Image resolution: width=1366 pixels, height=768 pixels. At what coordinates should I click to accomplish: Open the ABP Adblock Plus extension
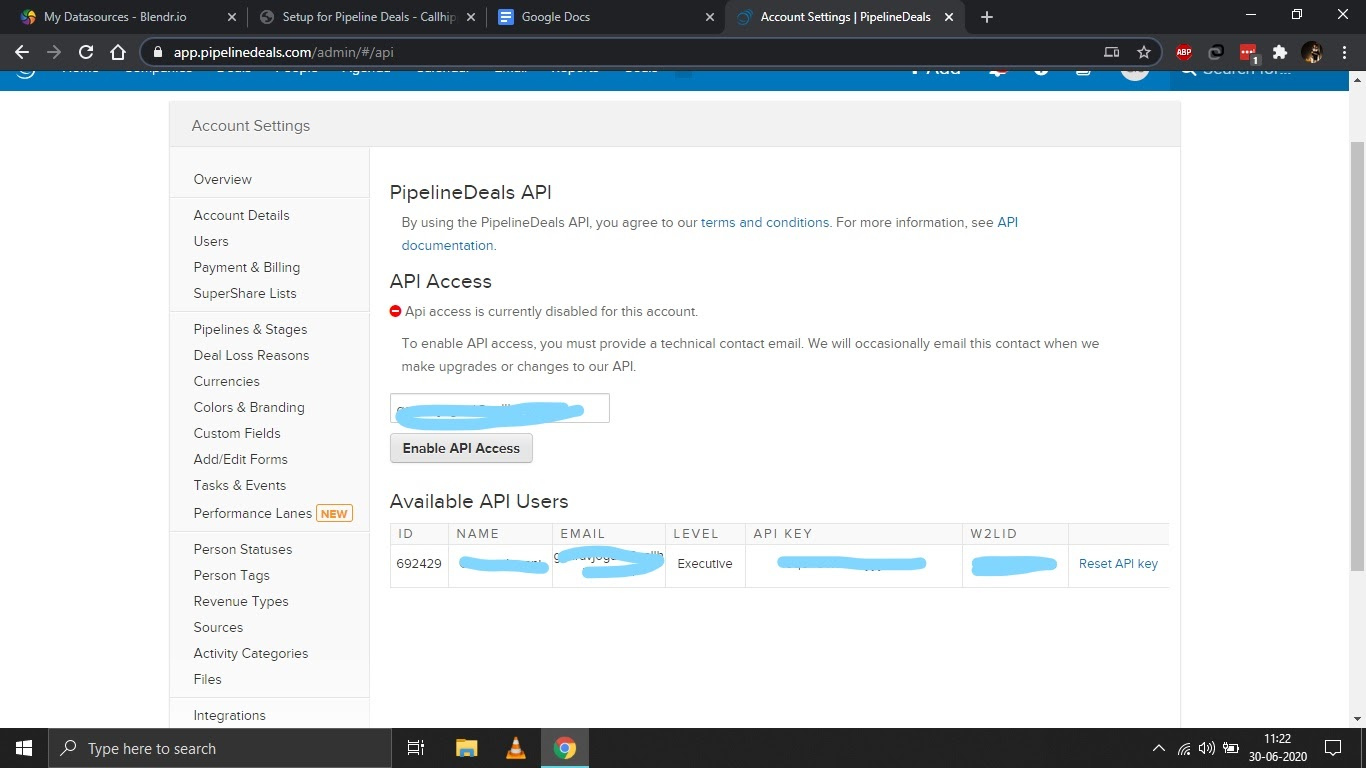point(1184,52)
